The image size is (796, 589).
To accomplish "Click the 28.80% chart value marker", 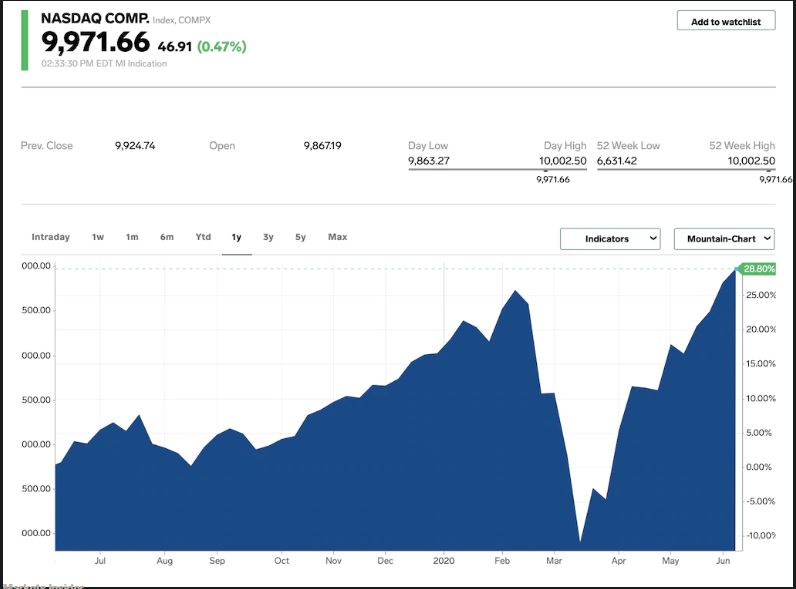I will [758, 269].
